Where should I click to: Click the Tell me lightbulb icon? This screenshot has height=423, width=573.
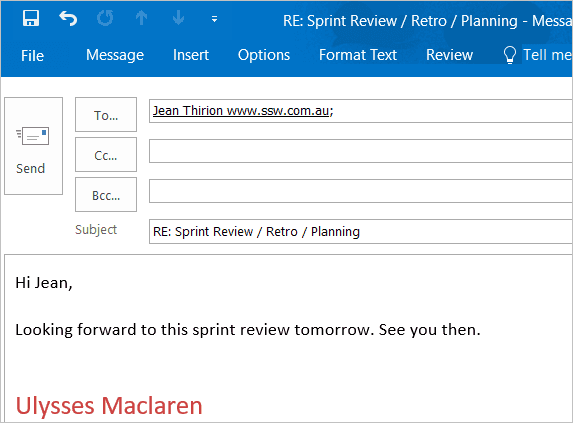pyautogui.click(x=509, y=55)
